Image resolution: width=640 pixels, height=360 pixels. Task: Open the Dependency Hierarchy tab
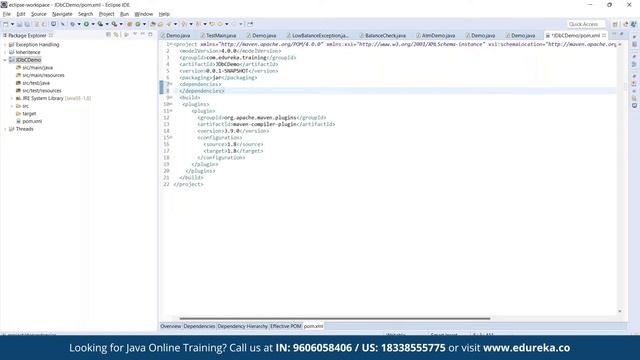pyautogui.click(x=242, y=326)
